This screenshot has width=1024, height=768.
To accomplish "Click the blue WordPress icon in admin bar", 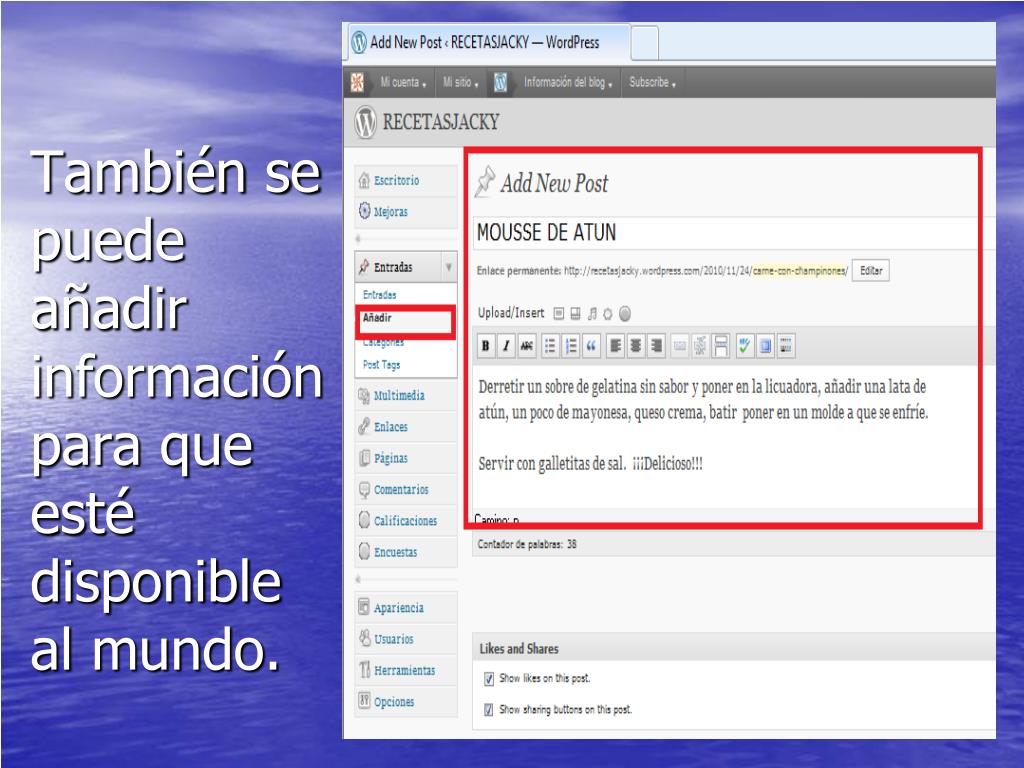I will coord(500,82).
